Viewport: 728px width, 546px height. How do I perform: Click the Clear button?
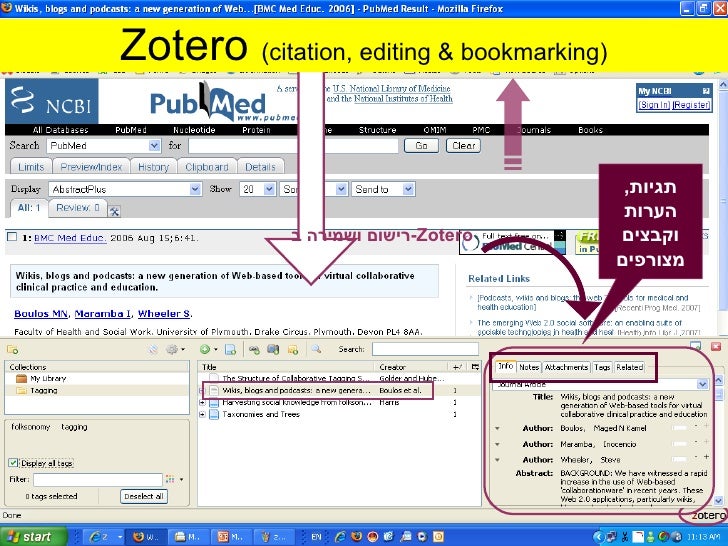point(463,146)
